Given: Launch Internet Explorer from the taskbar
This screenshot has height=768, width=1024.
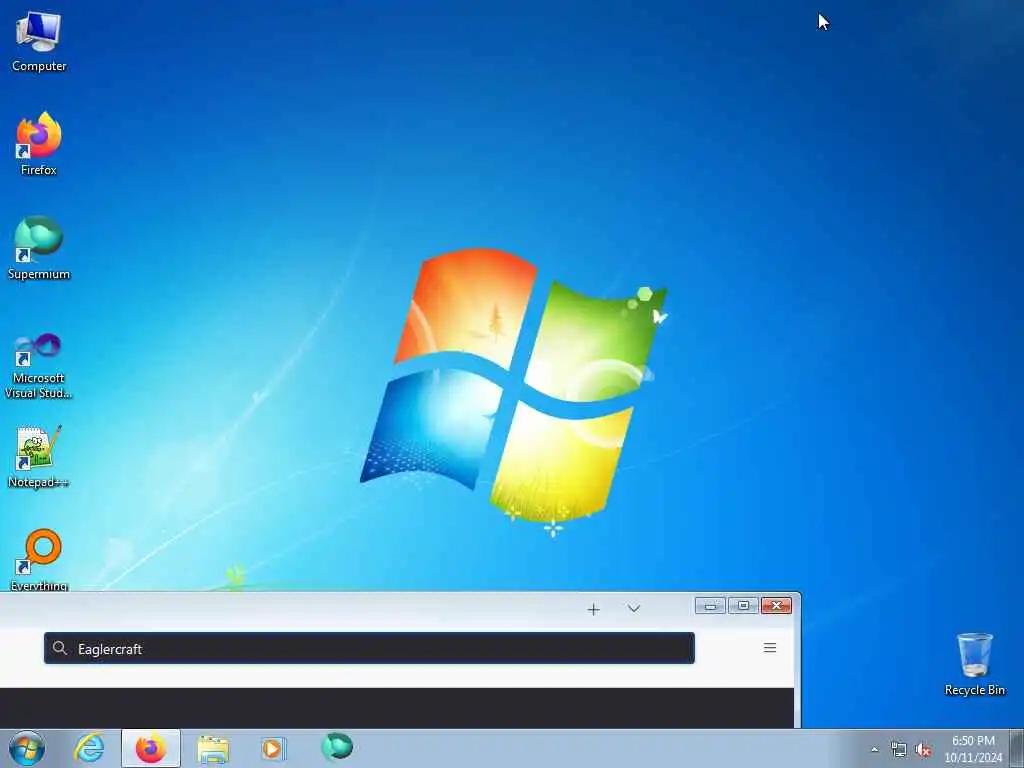Looking at the screenshot, I should pos(89,748).
